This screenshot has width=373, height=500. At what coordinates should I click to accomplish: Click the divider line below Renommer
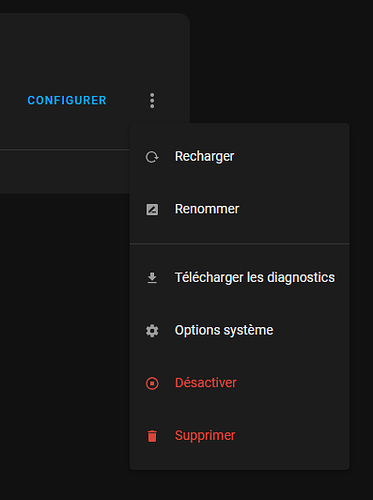tap(239, 244)
